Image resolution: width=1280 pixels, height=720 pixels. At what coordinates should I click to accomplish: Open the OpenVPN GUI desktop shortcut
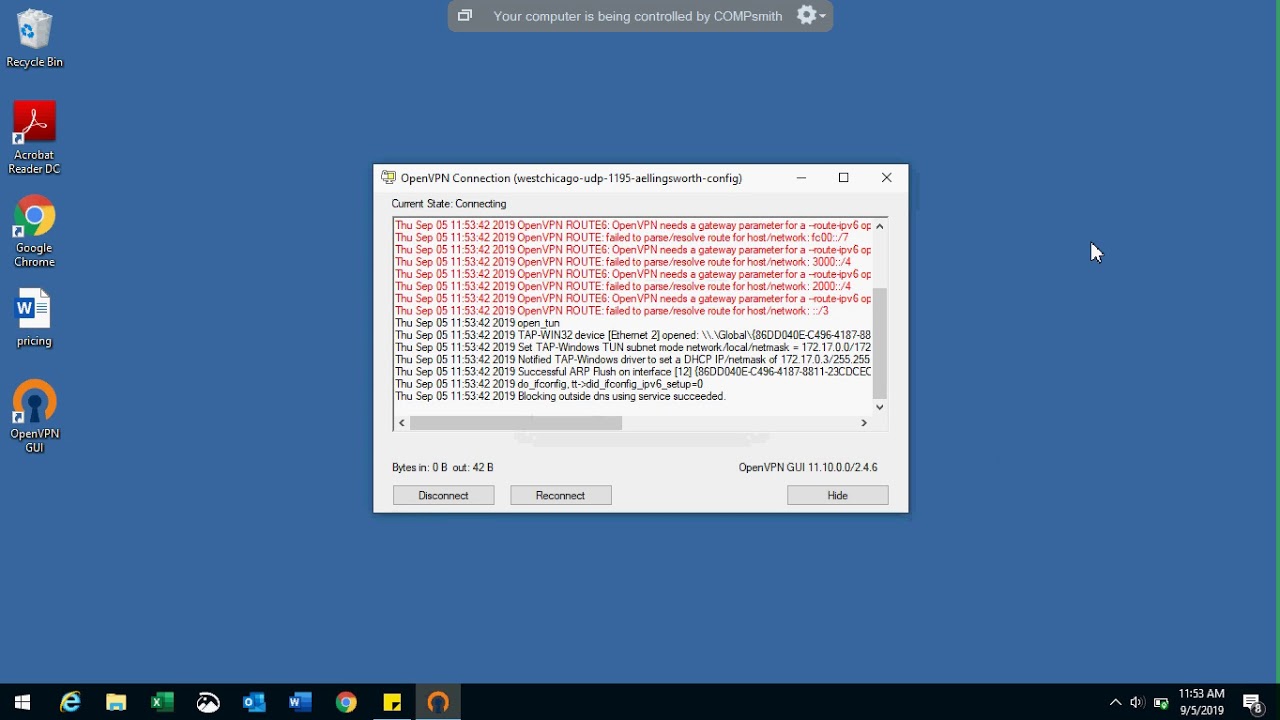[35, 415]
